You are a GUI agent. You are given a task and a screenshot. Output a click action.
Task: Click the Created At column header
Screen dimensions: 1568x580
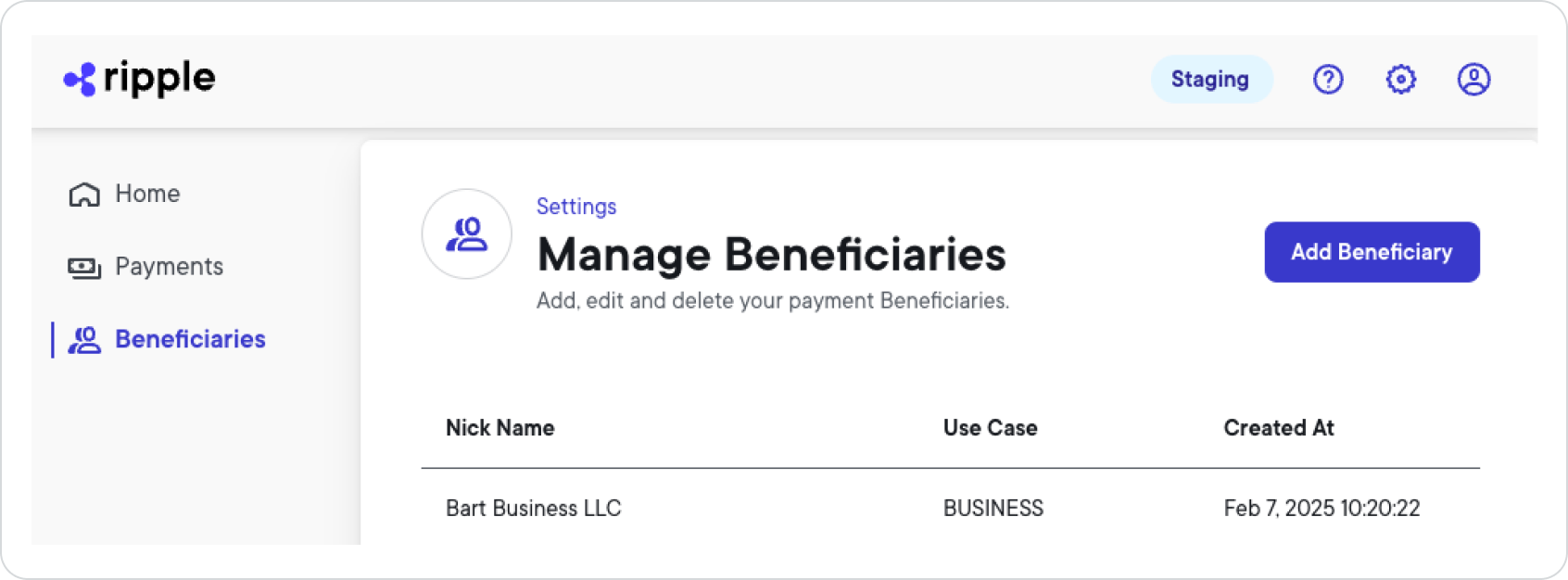(x=1278, y=428)
